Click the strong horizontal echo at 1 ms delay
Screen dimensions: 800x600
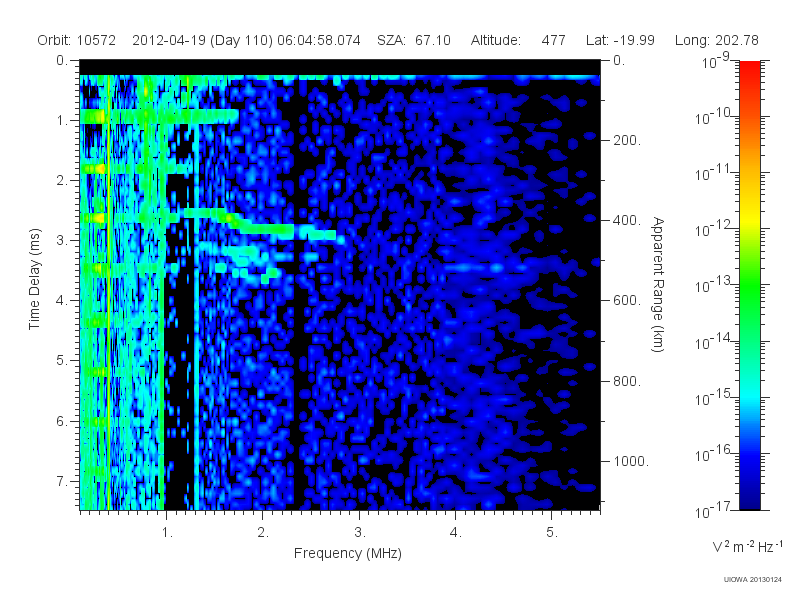click(159, 116)
